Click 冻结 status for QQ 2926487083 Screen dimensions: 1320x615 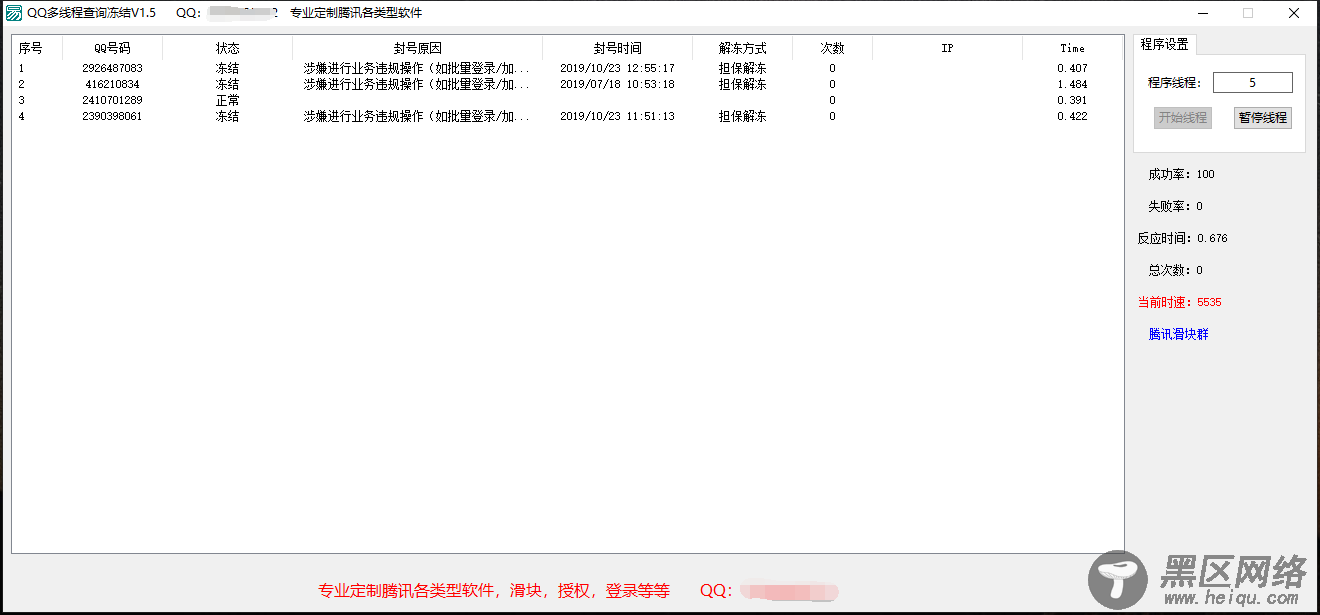(x=227, y=68)
